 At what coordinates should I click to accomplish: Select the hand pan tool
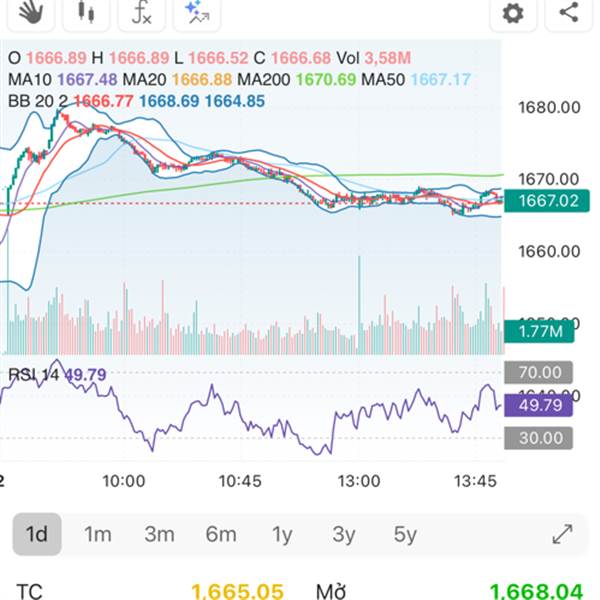(x=30, y=12)
